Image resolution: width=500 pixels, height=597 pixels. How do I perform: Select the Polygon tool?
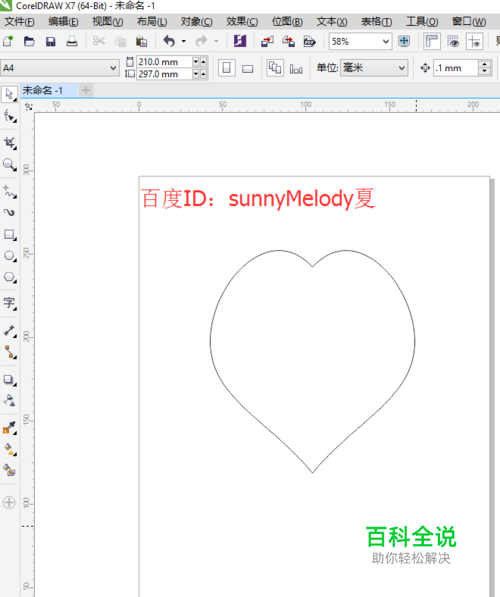coord(9,277)
